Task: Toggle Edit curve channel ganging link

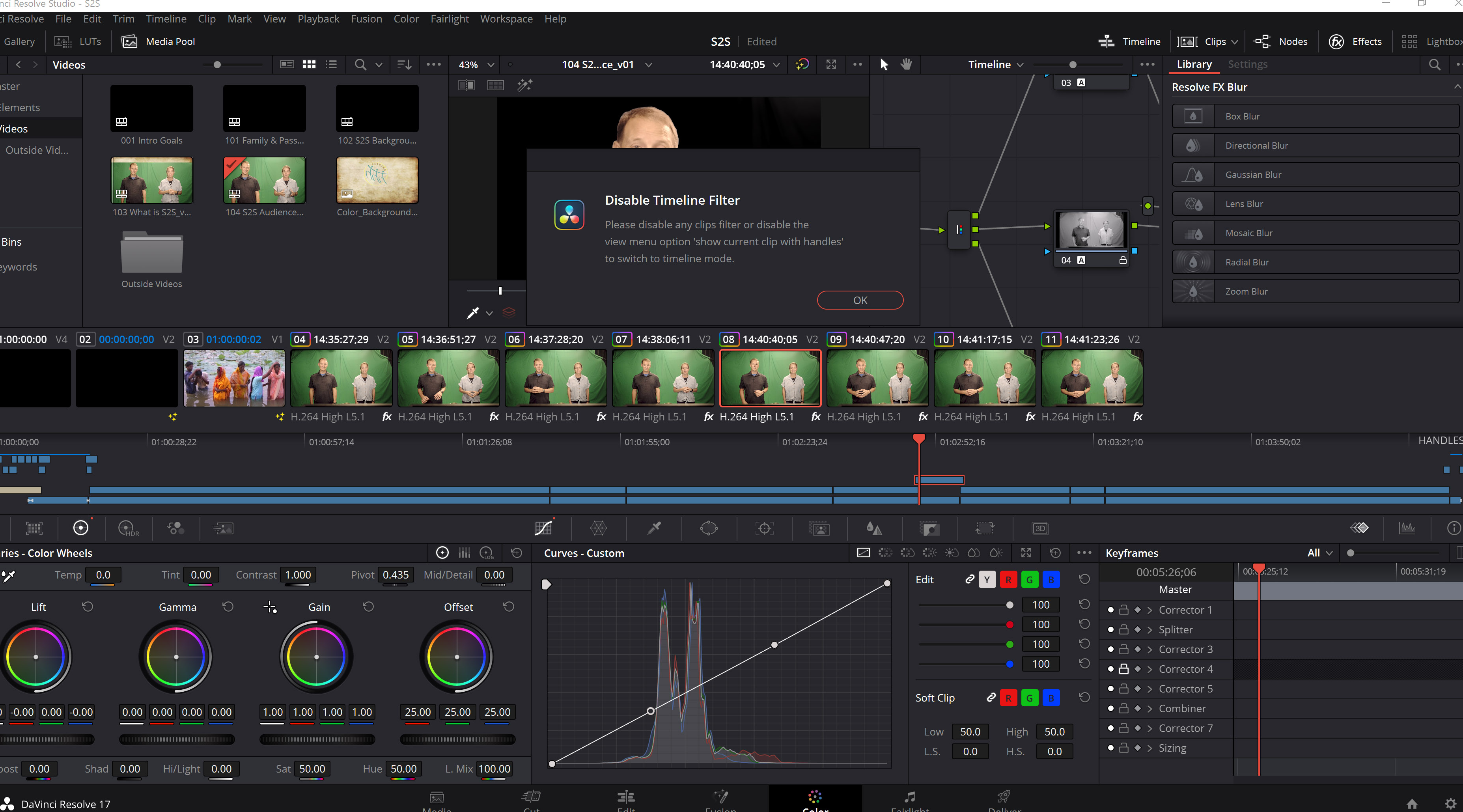Action: point(969,579)
